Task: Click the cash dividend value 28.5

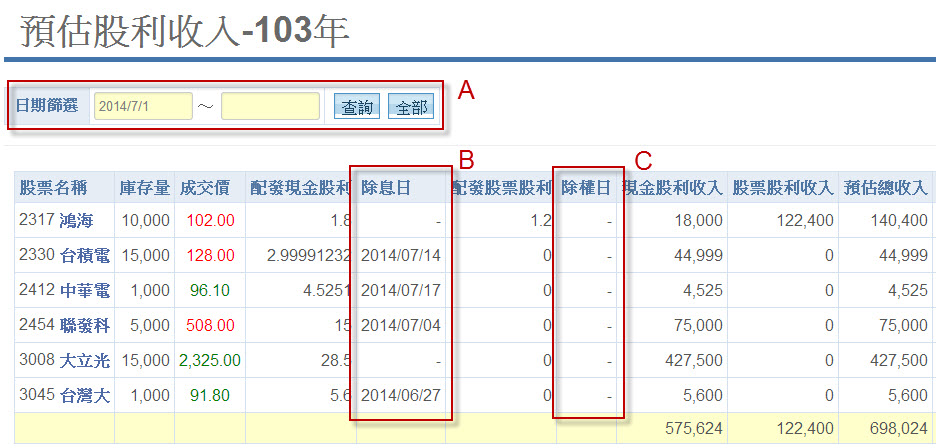Action: 336,361
